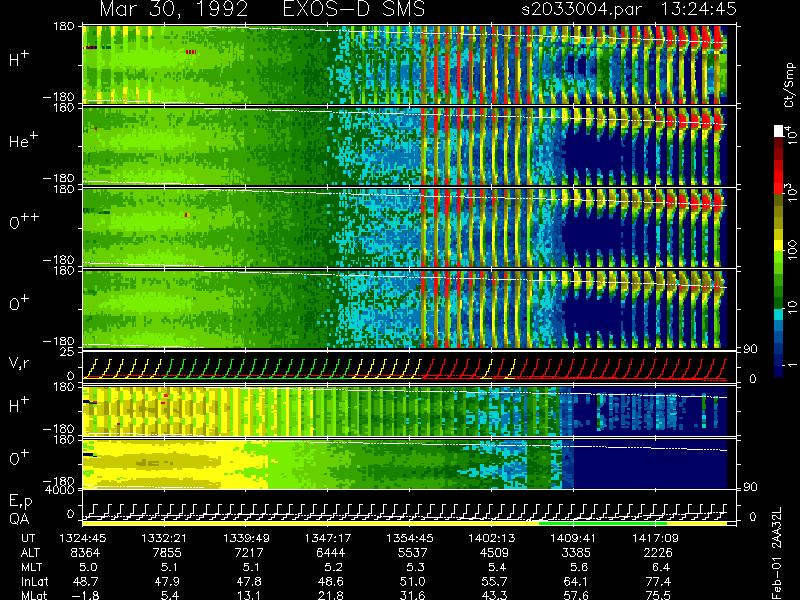Click the 'Ct/Smp' color bar unit label
Viewport: 800px width, 600px height.
pyautogui.click(x=789, y=85)
